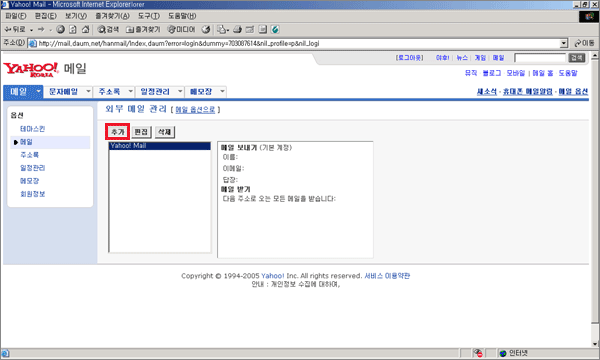Click the Refresh page toolbar icon
Image resolution: width=600 pixels, height=360 pixels.
[x=73, y=29]
